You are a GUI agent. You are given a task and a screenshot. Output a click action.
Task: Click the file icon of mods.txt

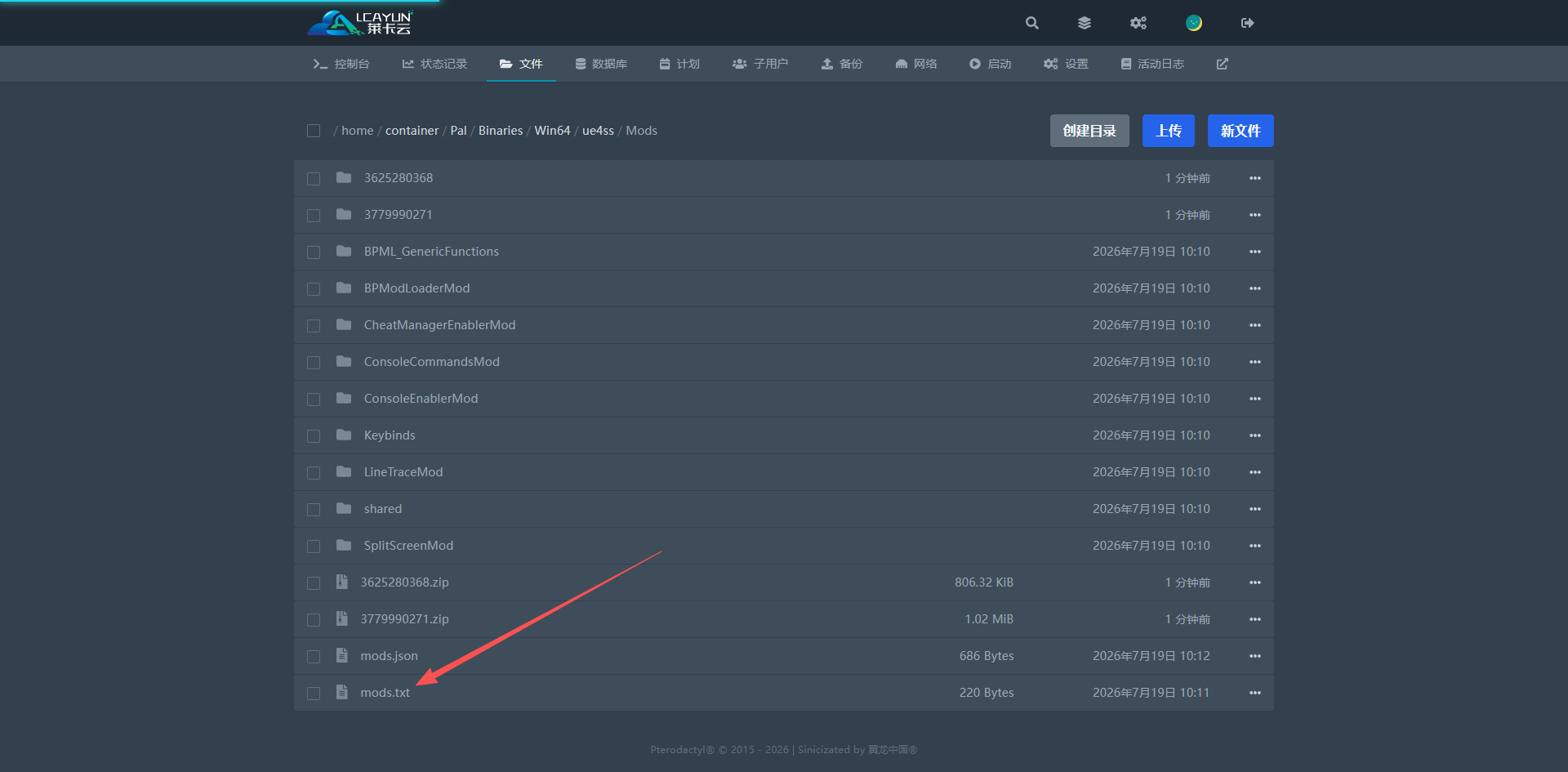(342, 692)
